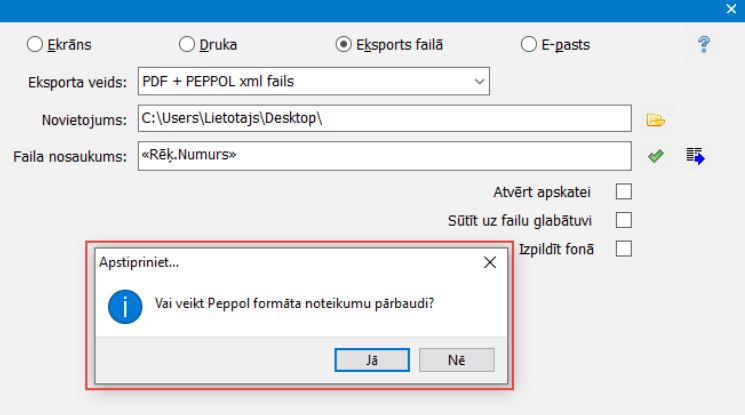Toggle the Izpildīt fonā checkbox
Viewport: 745px width, 415px height.
tap(624, 249)
